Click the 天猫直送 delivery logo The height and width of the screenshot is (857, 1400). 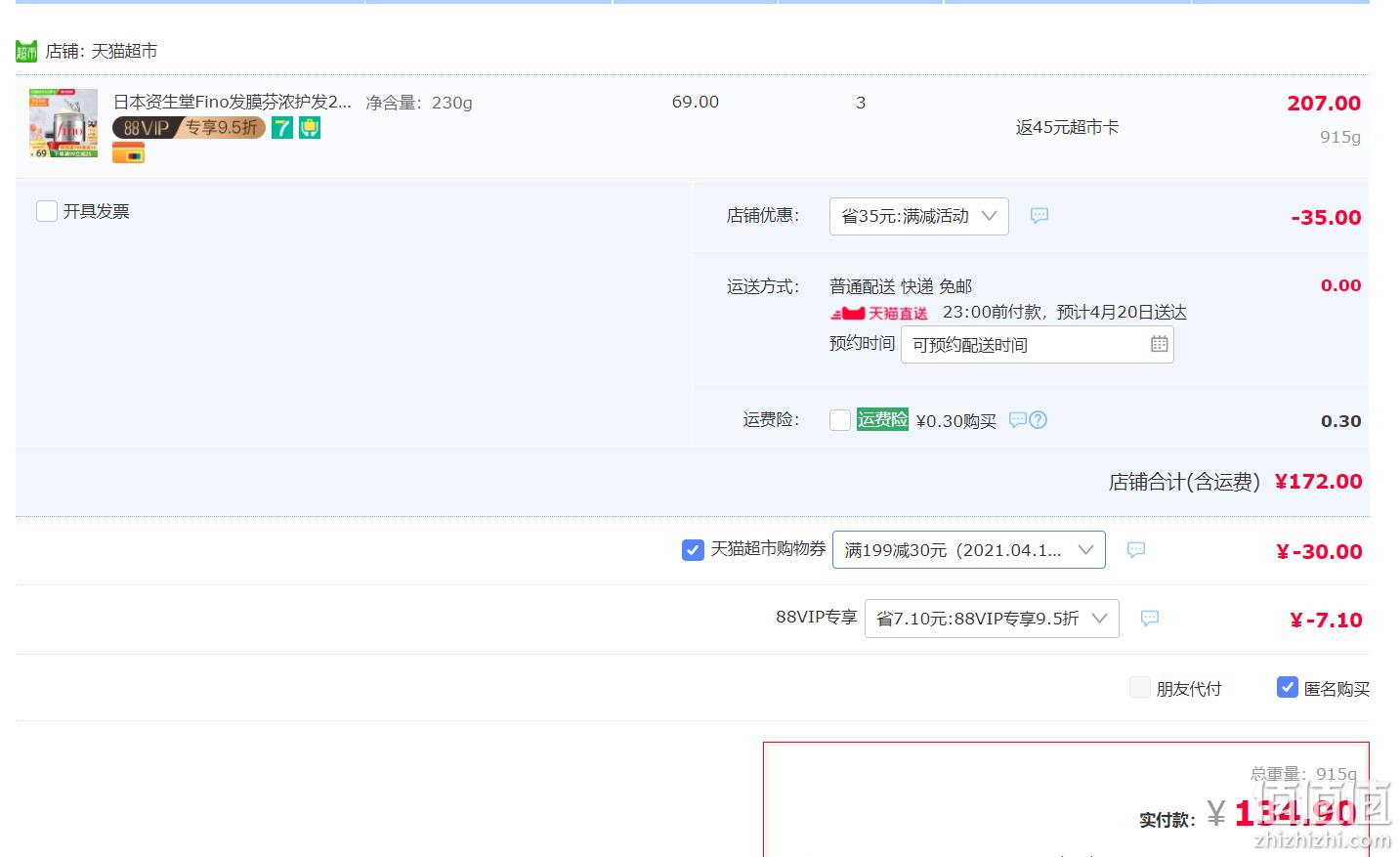pyautogui.click(x=879, y=314)
